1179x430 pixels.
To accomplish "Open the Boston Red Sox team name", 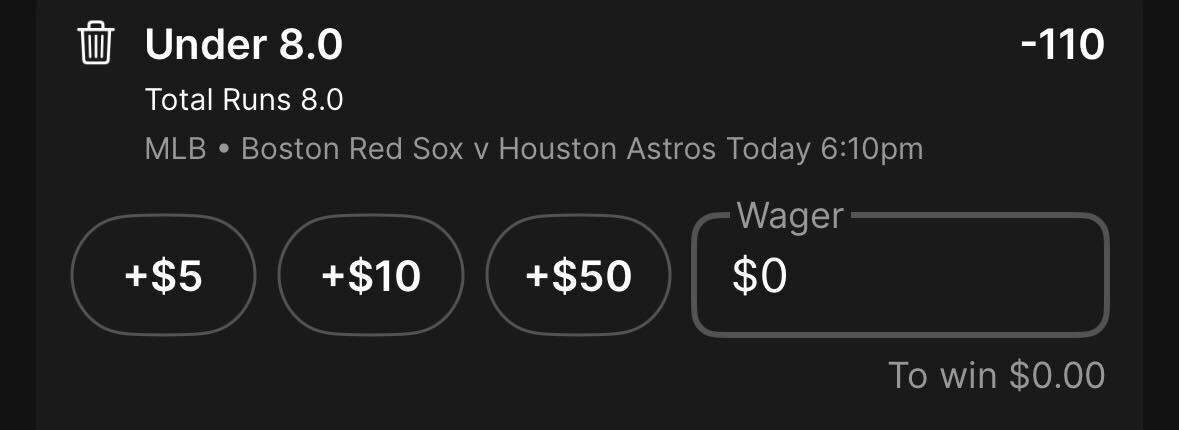I will coord(352,149).
